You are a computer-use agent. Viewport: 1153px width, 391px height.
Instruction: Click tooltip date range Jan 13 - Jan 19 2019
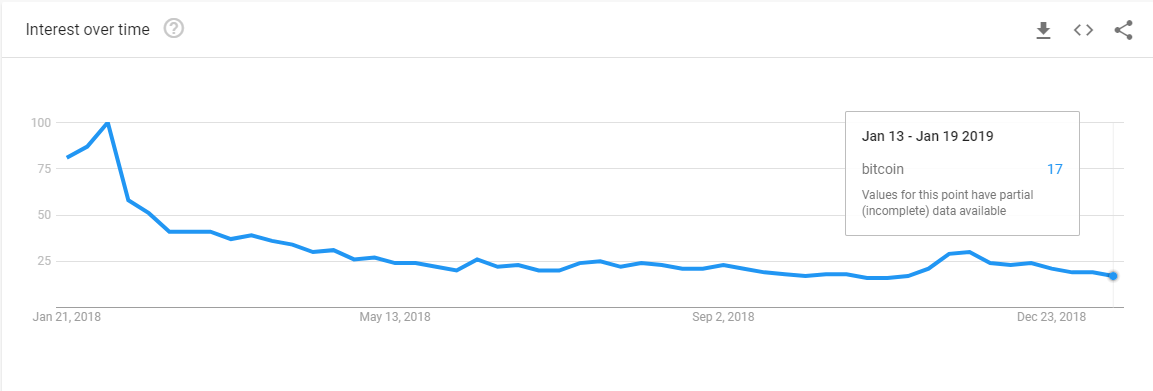point(927,136)
